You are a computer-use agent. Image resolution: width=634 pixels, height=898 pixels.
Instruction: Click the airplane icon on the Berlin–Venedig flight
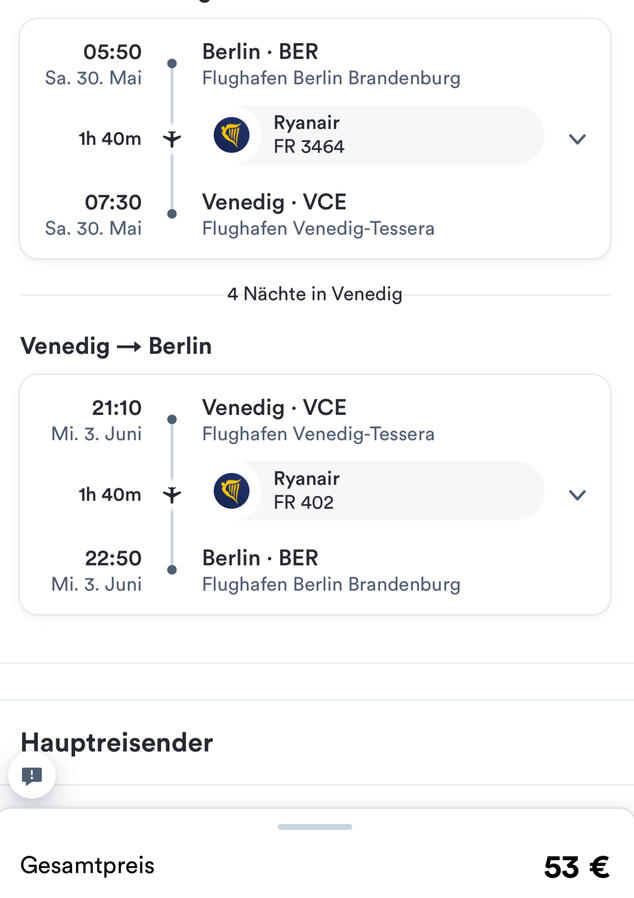[172, 139]
